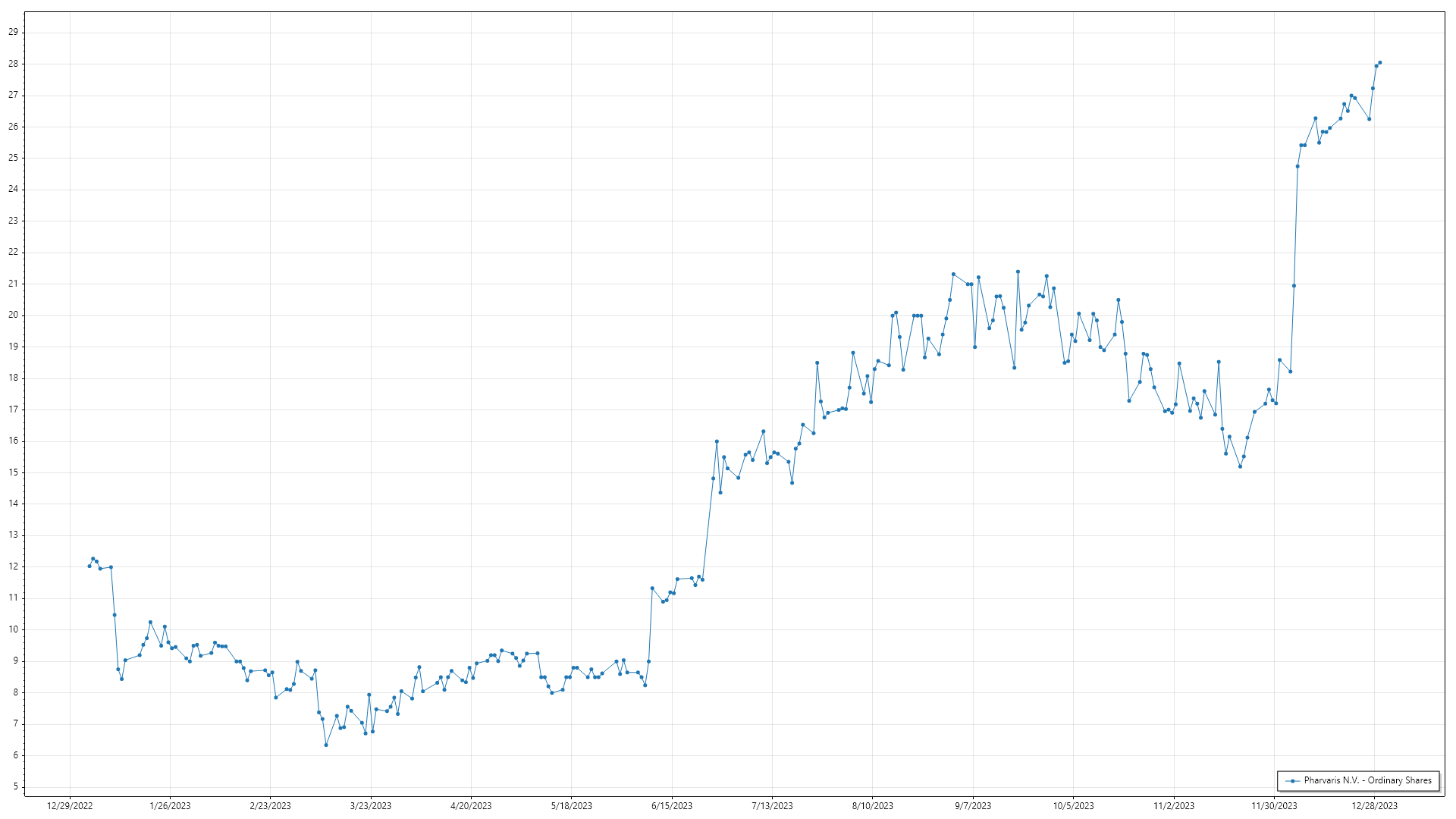Viewport: 1456px width, 819px height.
Task: Select the 4/20/2023 x-axis date label
Action: click(x=471, y=806)
